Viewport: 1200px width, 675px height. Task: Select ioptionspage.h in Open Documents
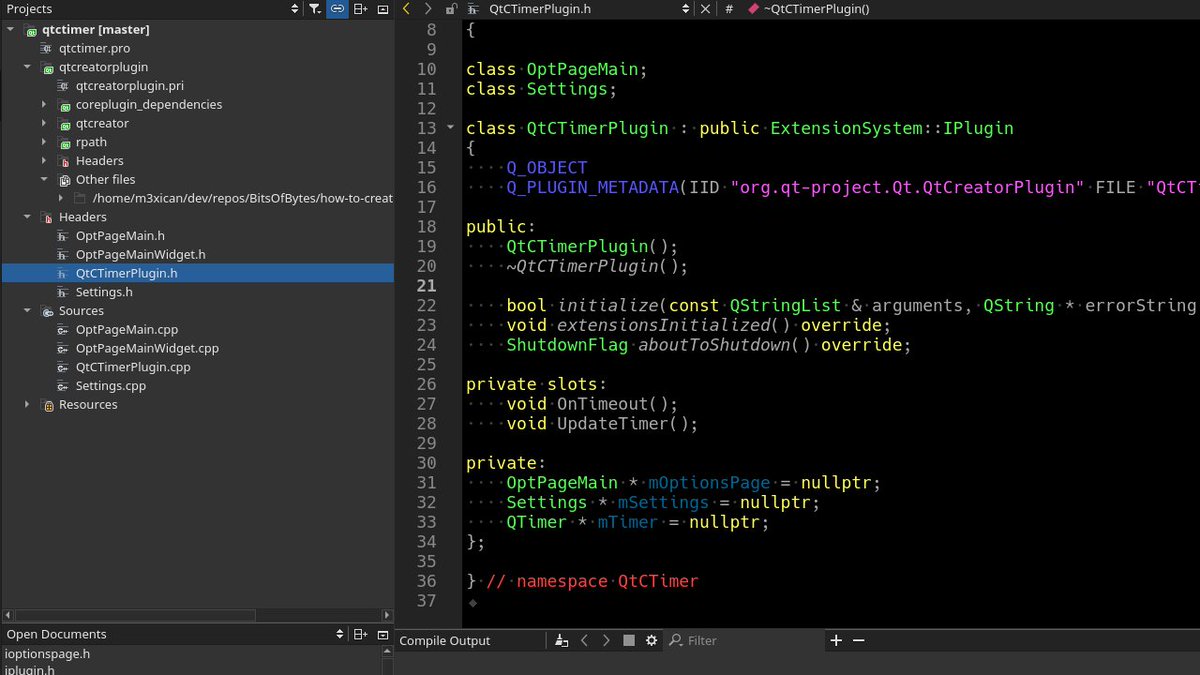47,654
